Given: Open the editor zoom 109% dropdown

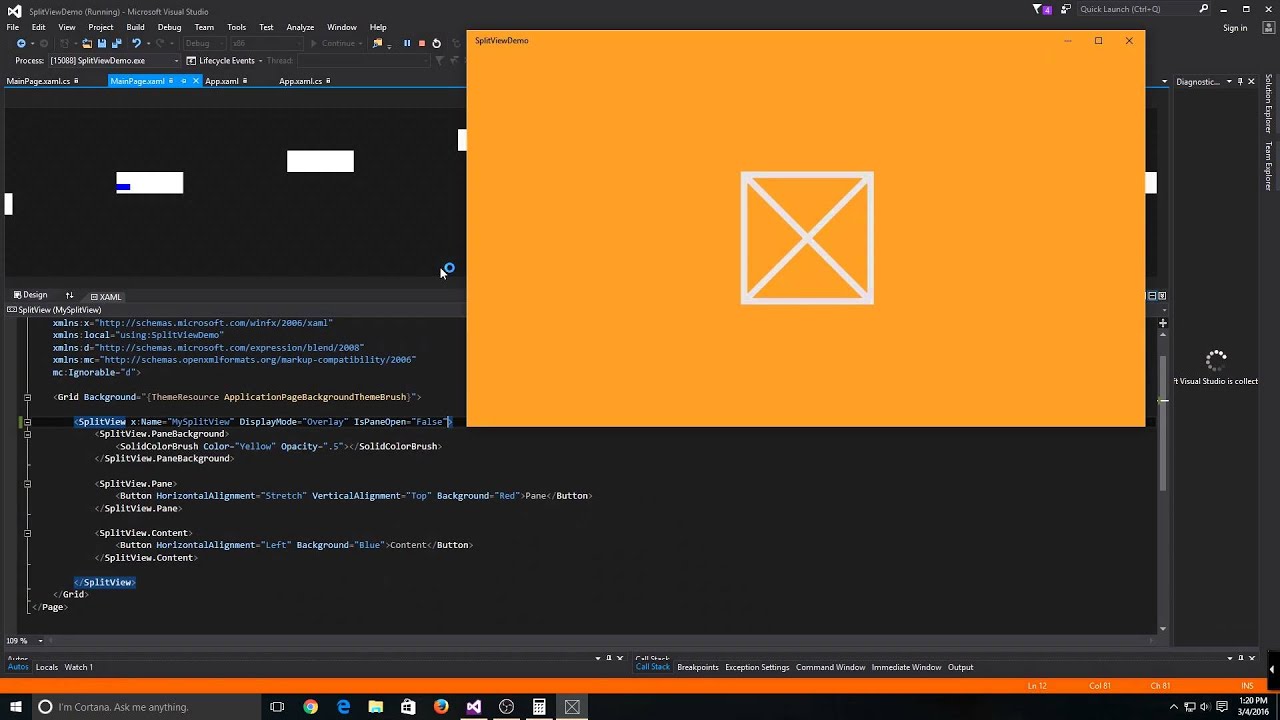Looking at the screenshot, I should coord(41,641).
